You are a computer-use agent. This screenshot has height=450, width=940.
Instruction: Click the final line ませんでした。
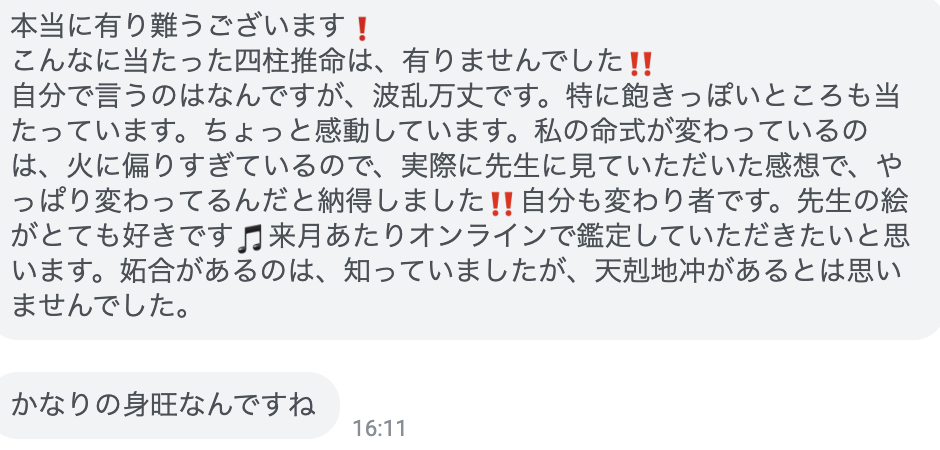[101, 308]
